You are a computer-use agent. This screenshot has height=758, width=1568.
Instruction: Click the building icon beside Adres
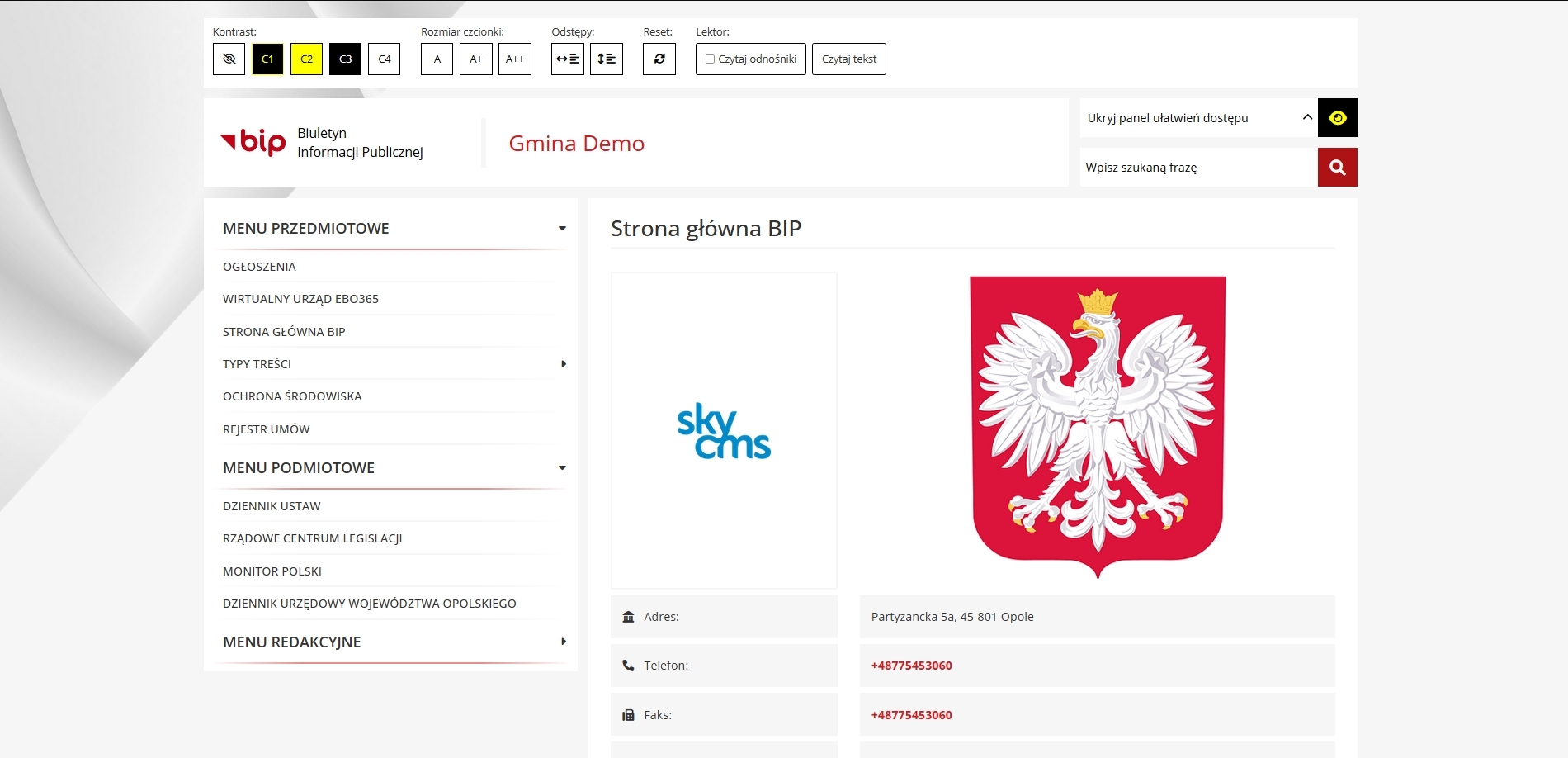coord(628,617)
